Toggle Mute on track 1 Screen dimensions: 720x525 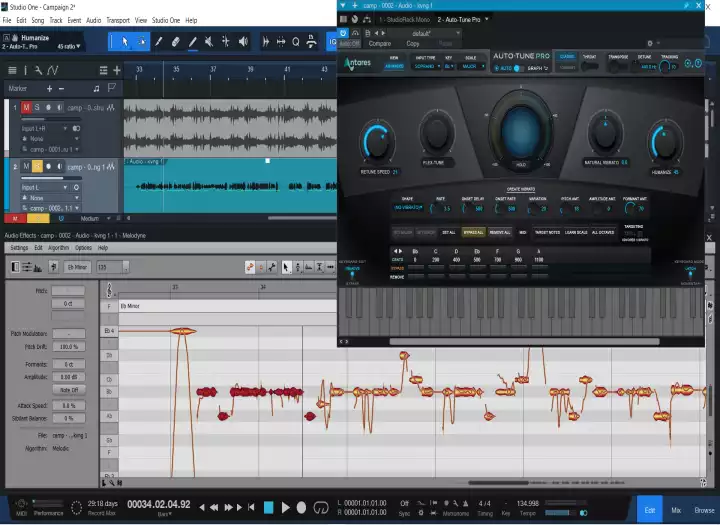tap(26, 107)
